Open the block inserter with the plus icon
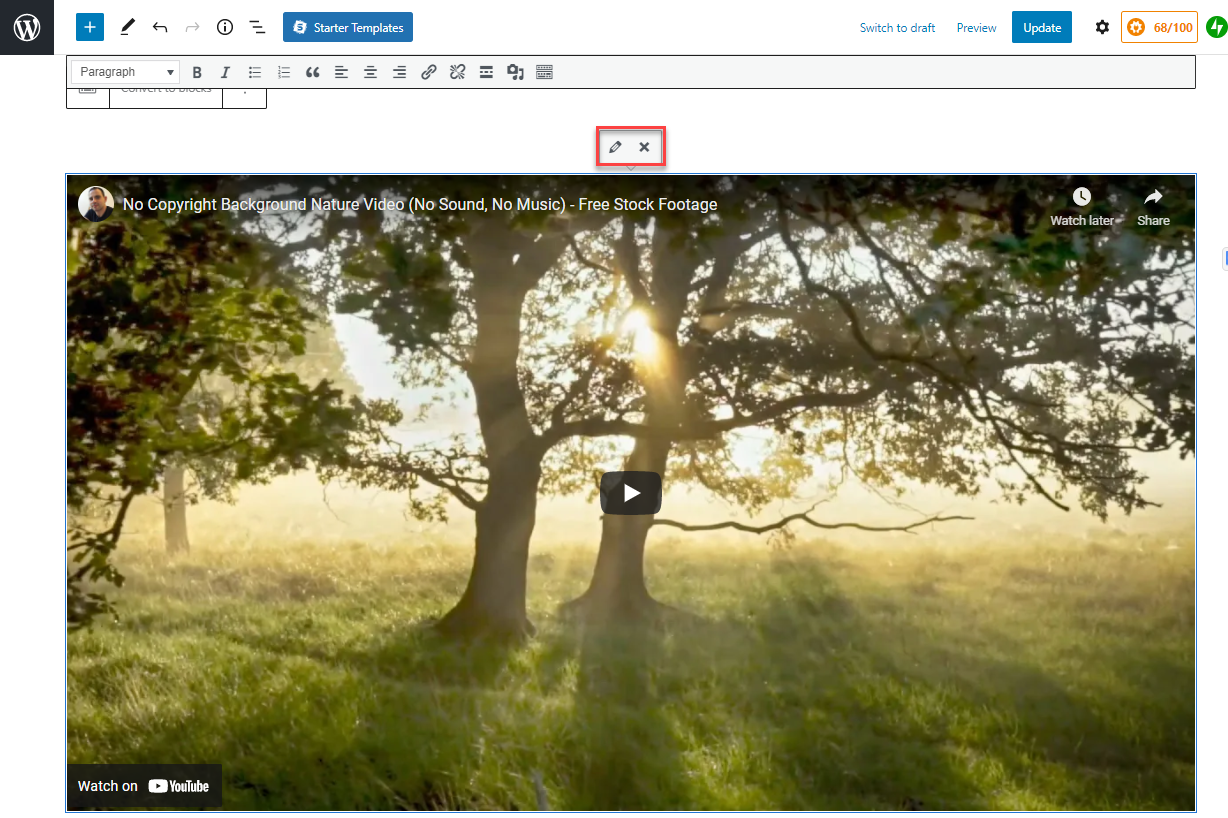The width and height of the screenshot is (1228, 818). 89,27
